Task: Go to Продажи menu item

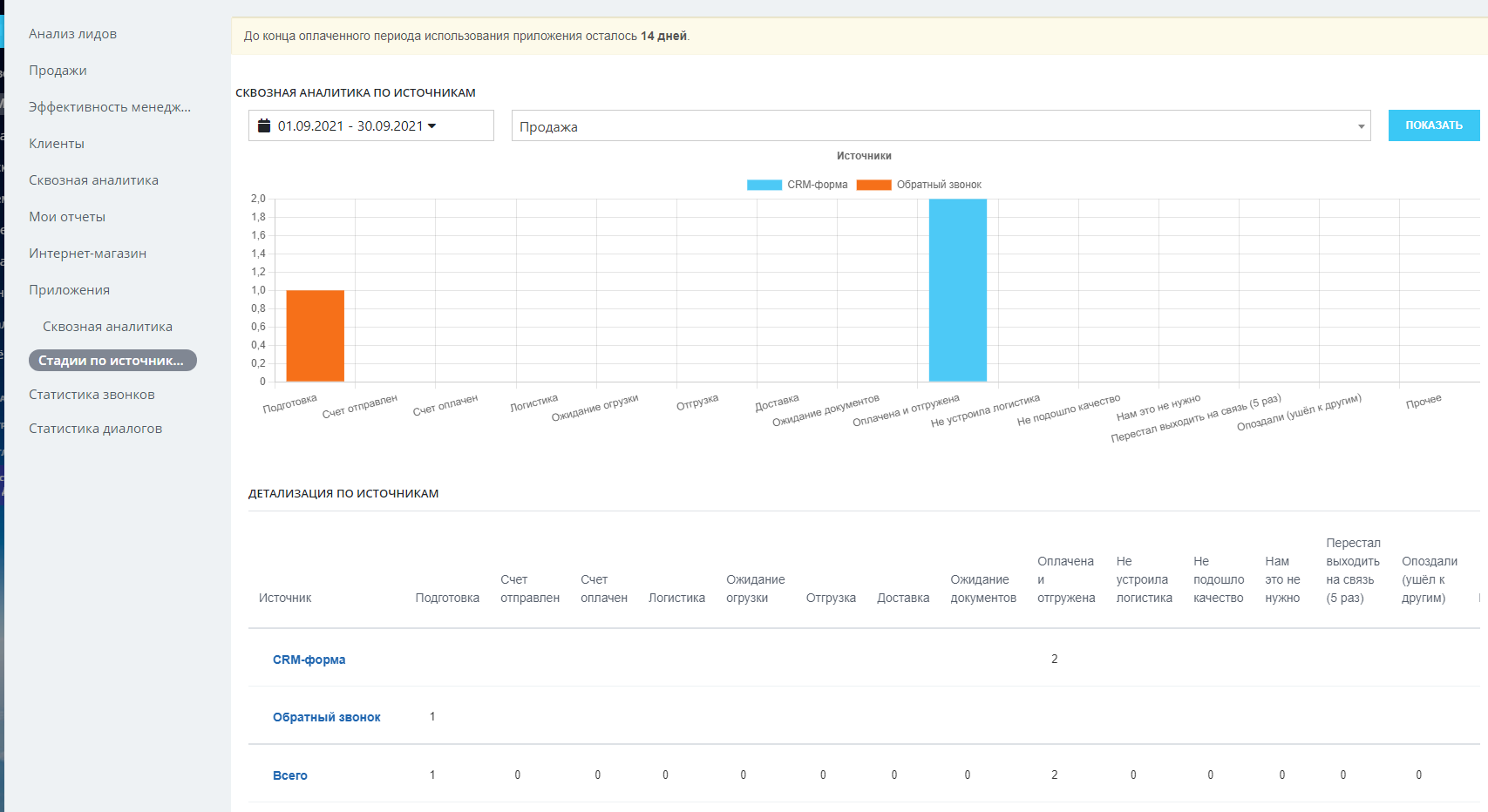Action: (58, 71)
